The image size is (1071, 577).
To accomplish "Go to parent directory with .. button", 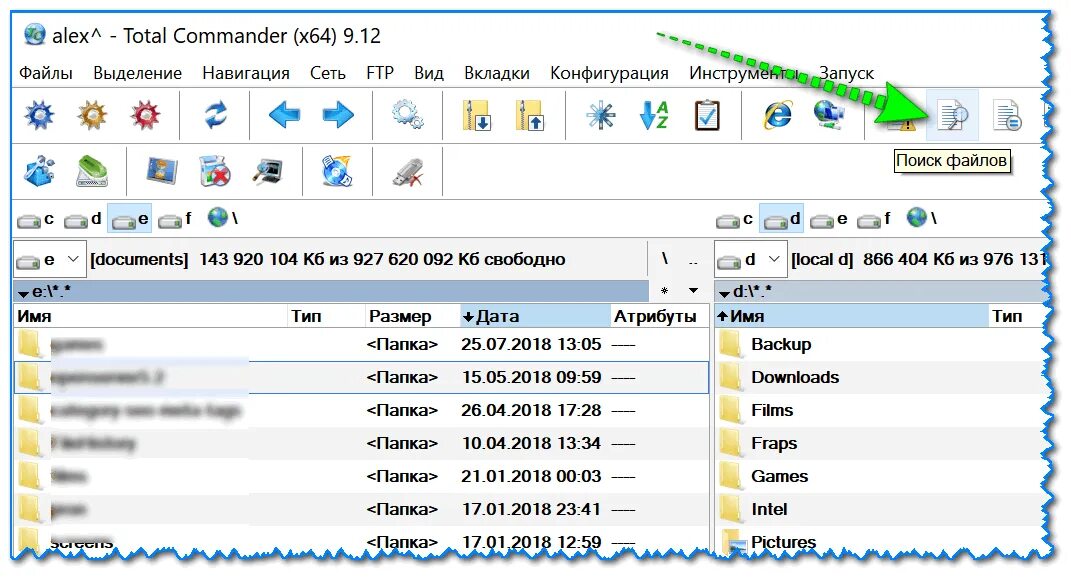I will [693, 260].
